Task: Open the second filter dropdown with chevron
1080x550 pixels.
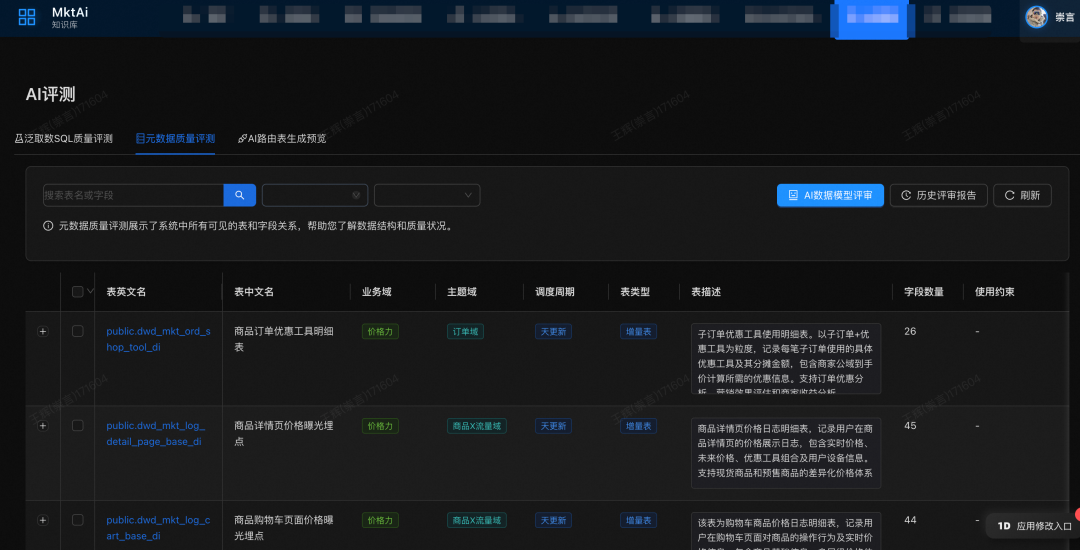Action: click(427, 195)
